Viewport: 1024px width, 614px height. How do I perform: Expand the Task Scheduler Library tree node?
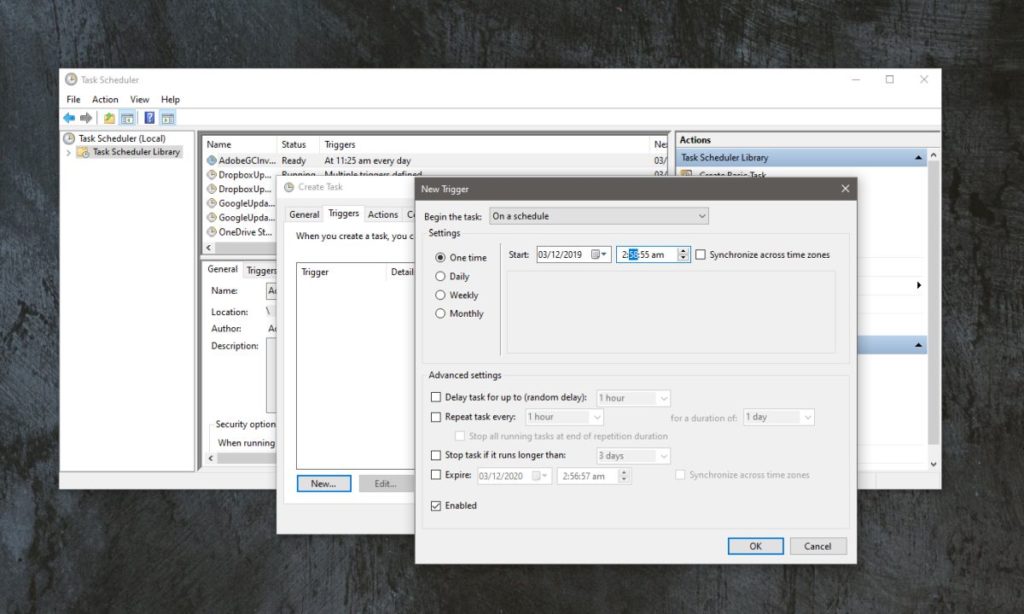(69, 152)
